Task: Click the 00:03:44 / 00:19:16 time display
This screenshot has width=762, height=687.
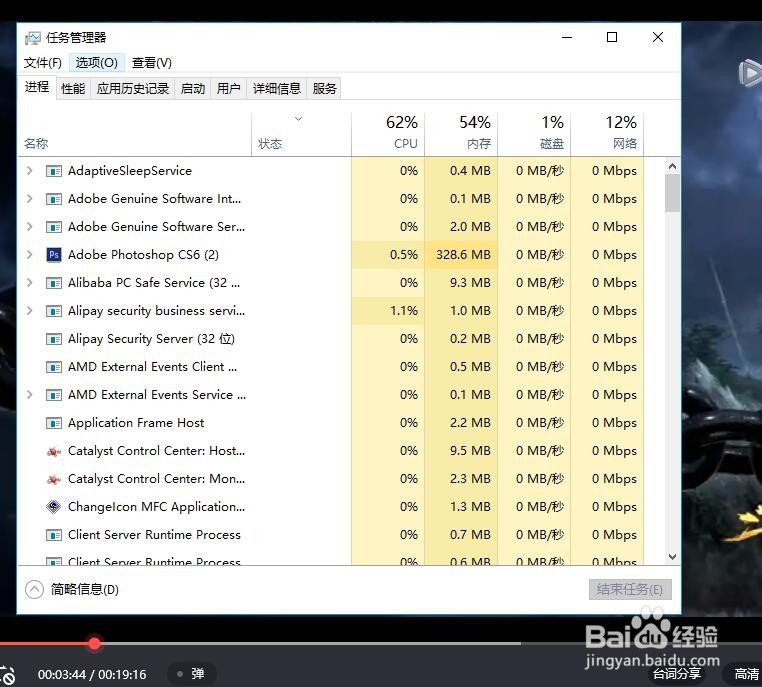Action: click(92, 674)
